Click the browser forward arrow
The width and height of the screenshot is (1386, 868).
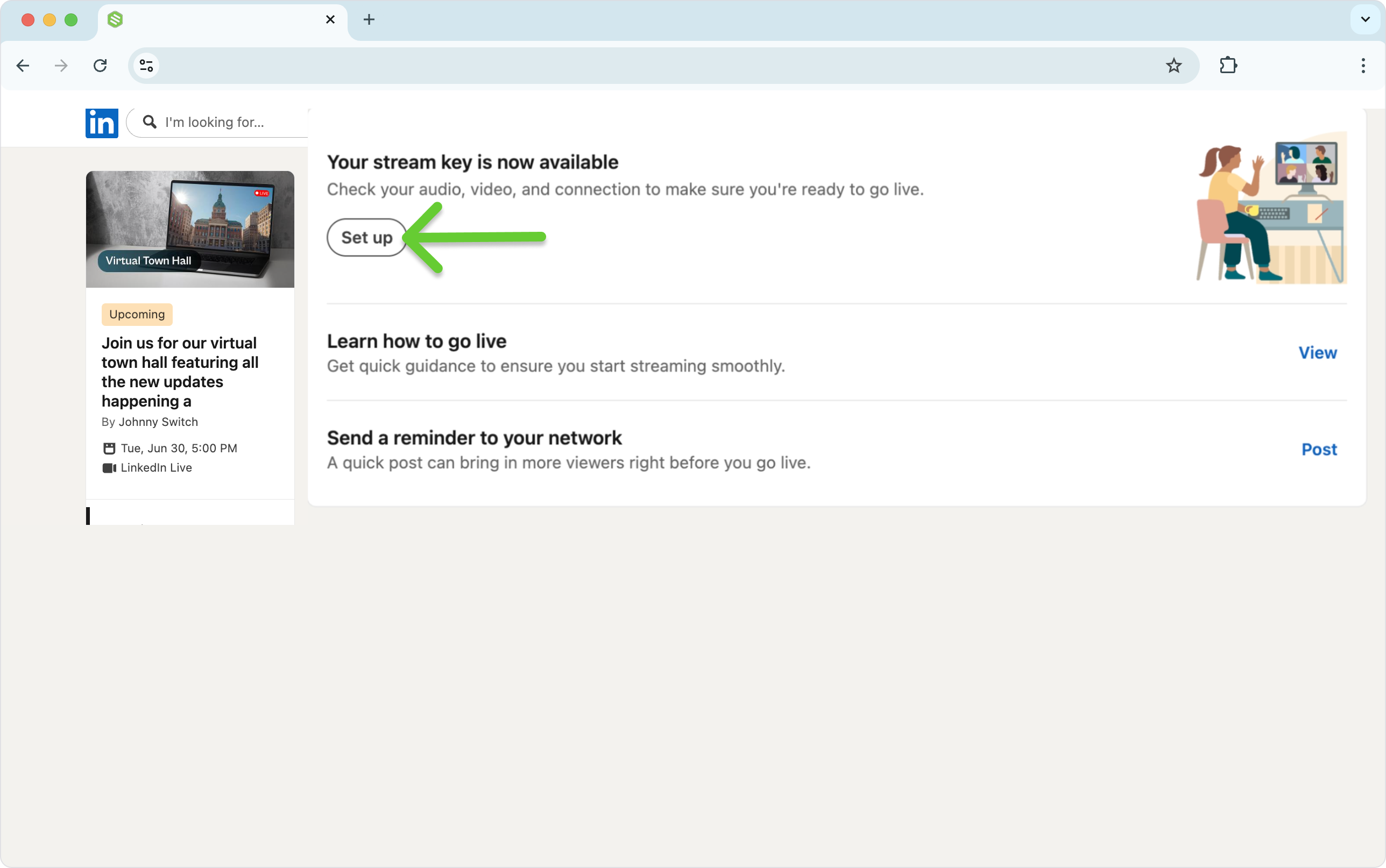[x=61, y=66]
